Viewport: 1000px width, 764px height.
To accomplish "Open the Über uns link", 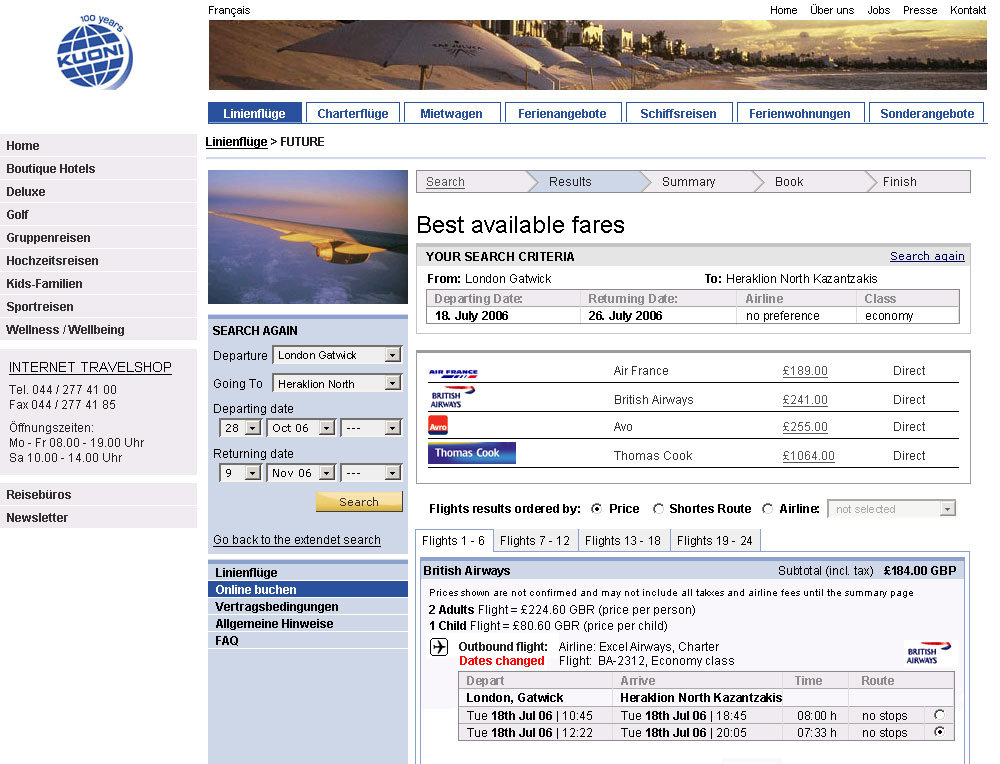I will [832, 10].
